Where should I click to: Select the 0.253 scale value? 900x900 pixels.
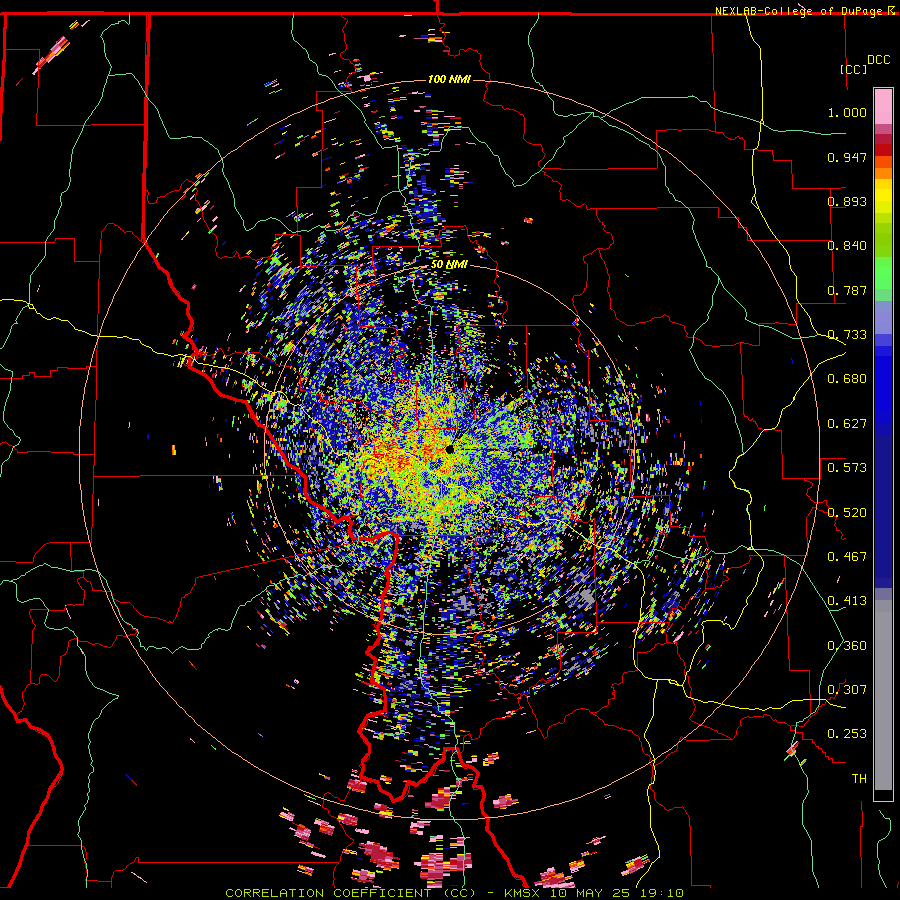pos(847,734)
